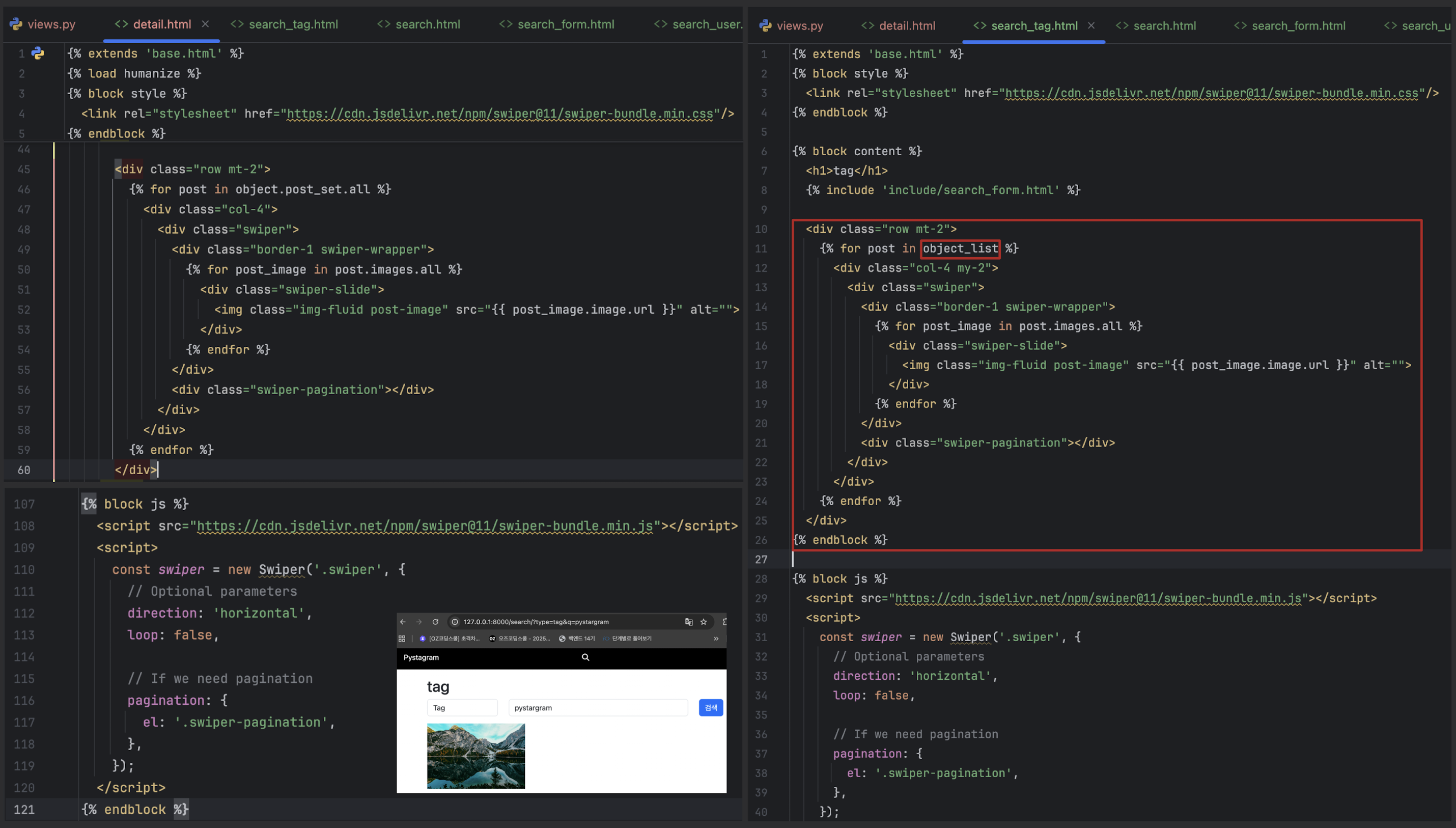
Task: Click the blue 검색 search button
Action: (711, 707)
